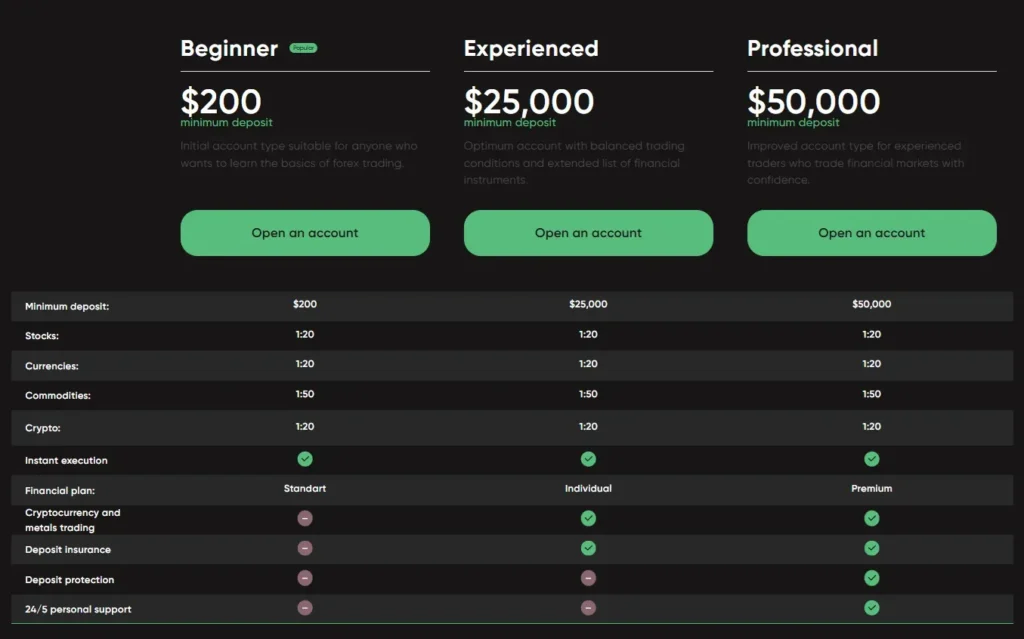Click Open an account under Experienced
The height and width of the screenshot is (639, 1024).
click(x=588, y=233)
